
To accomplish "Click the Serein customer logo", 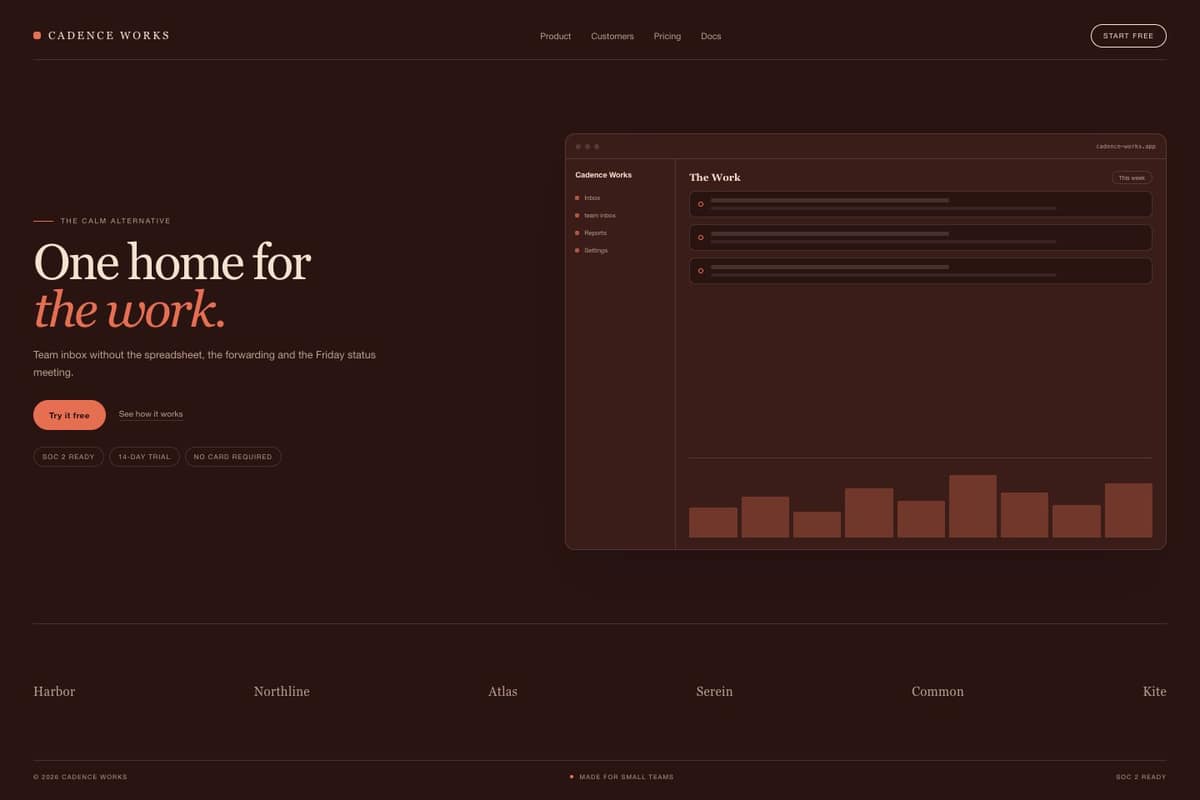I will [x=714, y=691].
